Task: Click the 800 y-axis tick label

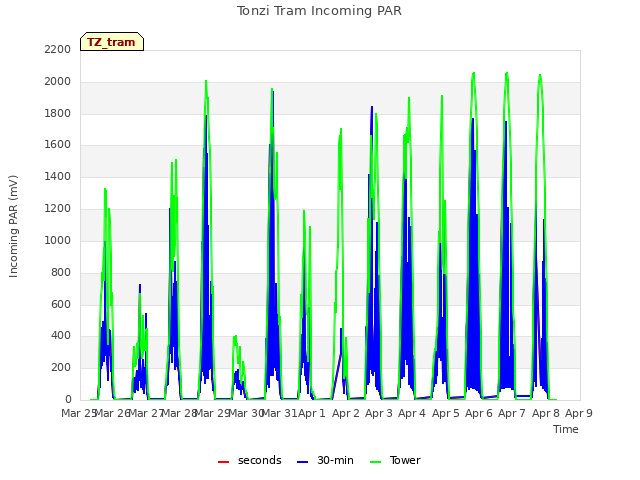Action: tap(61, 272)
